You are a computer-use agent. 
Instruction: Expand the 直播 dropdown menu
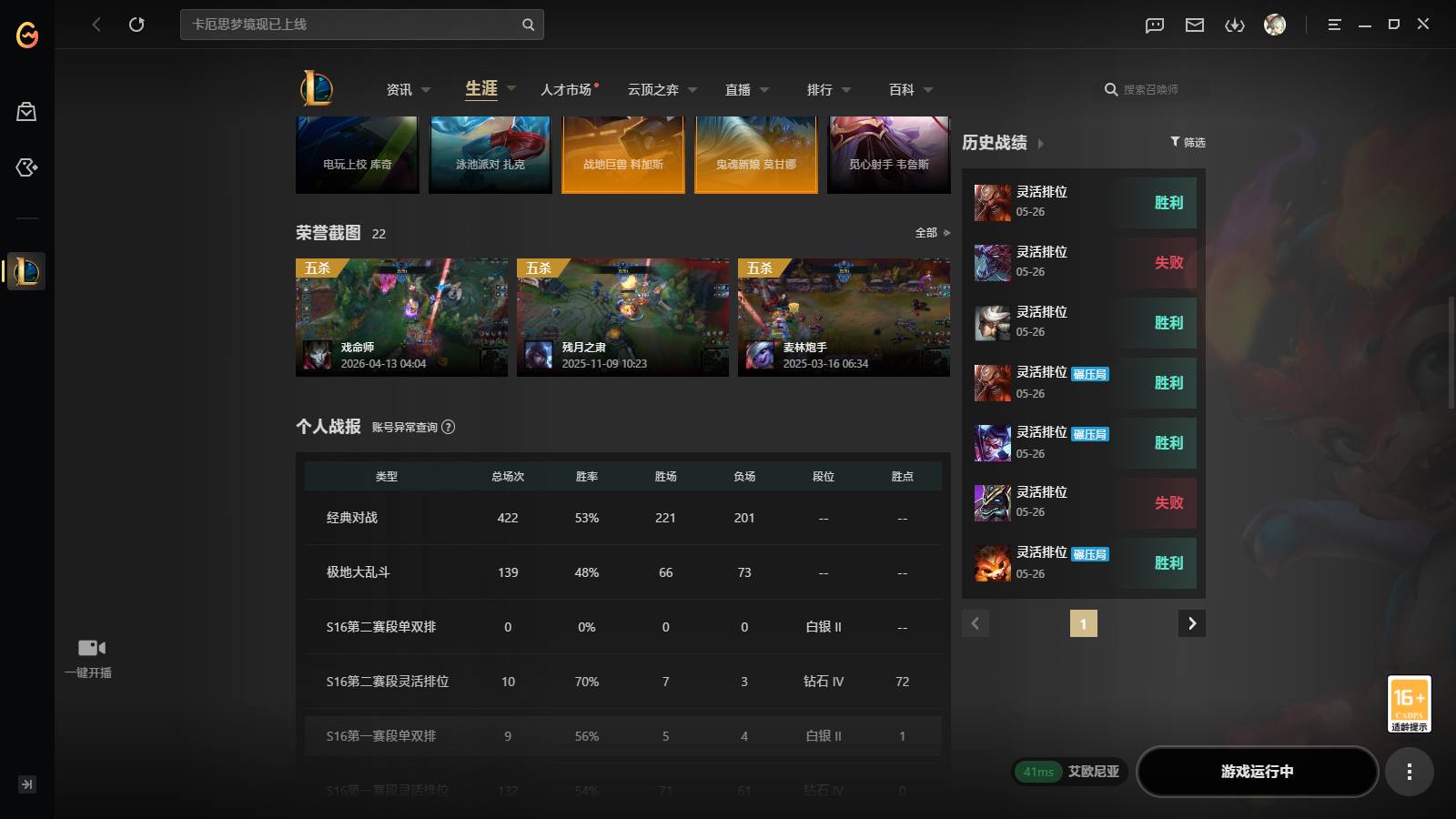tap(764, 90)
